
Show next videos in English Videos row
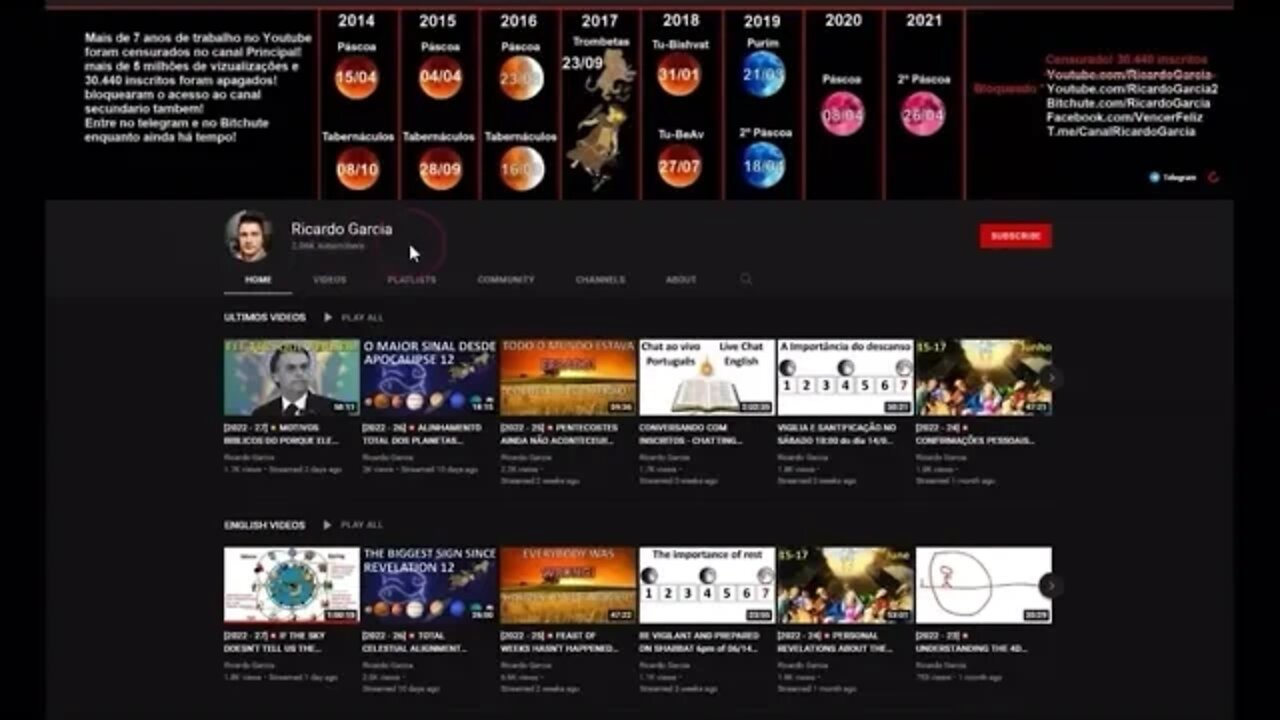(1050, 585)
